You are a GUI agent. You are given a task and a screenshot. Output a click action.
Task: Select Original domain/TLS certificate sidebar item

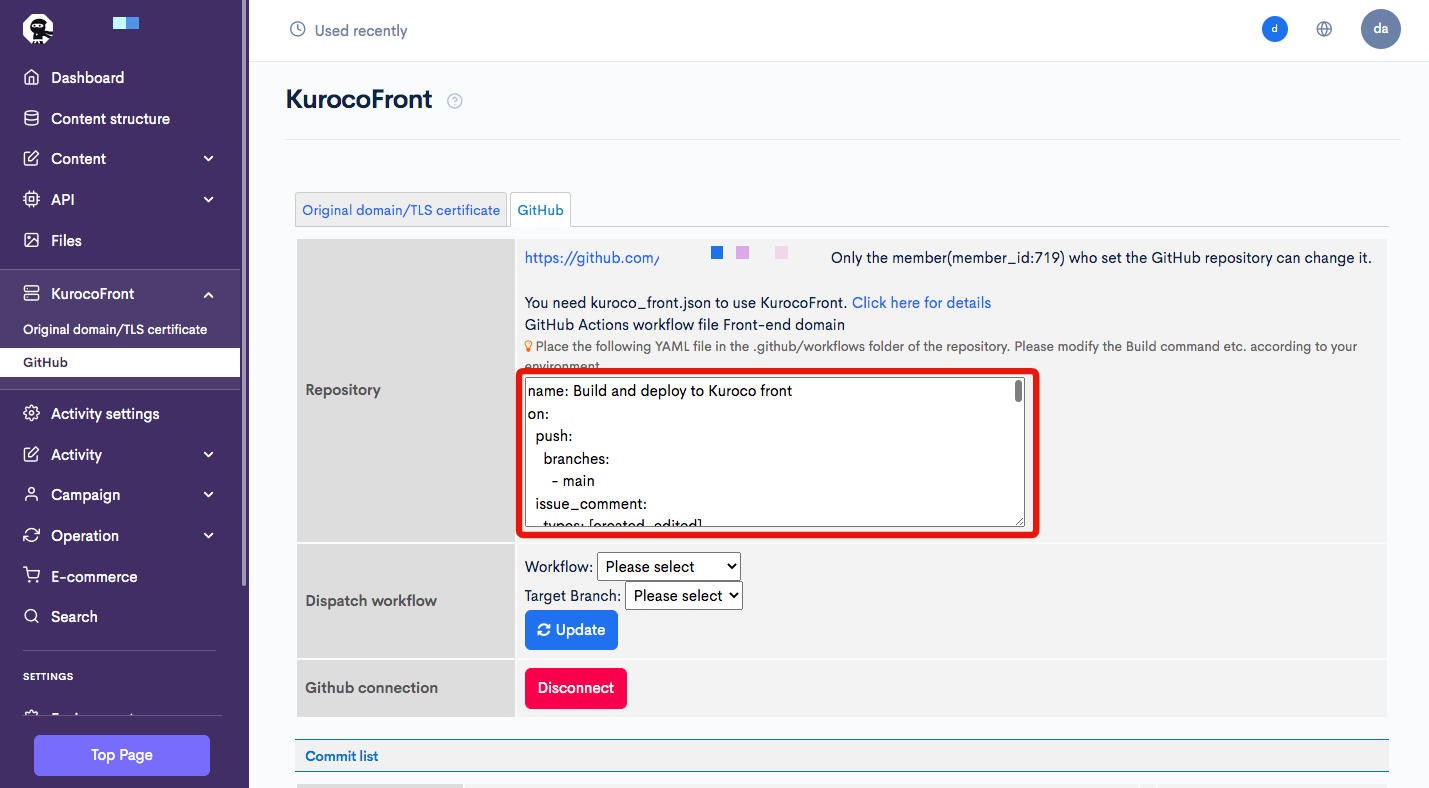pos(115,329)
